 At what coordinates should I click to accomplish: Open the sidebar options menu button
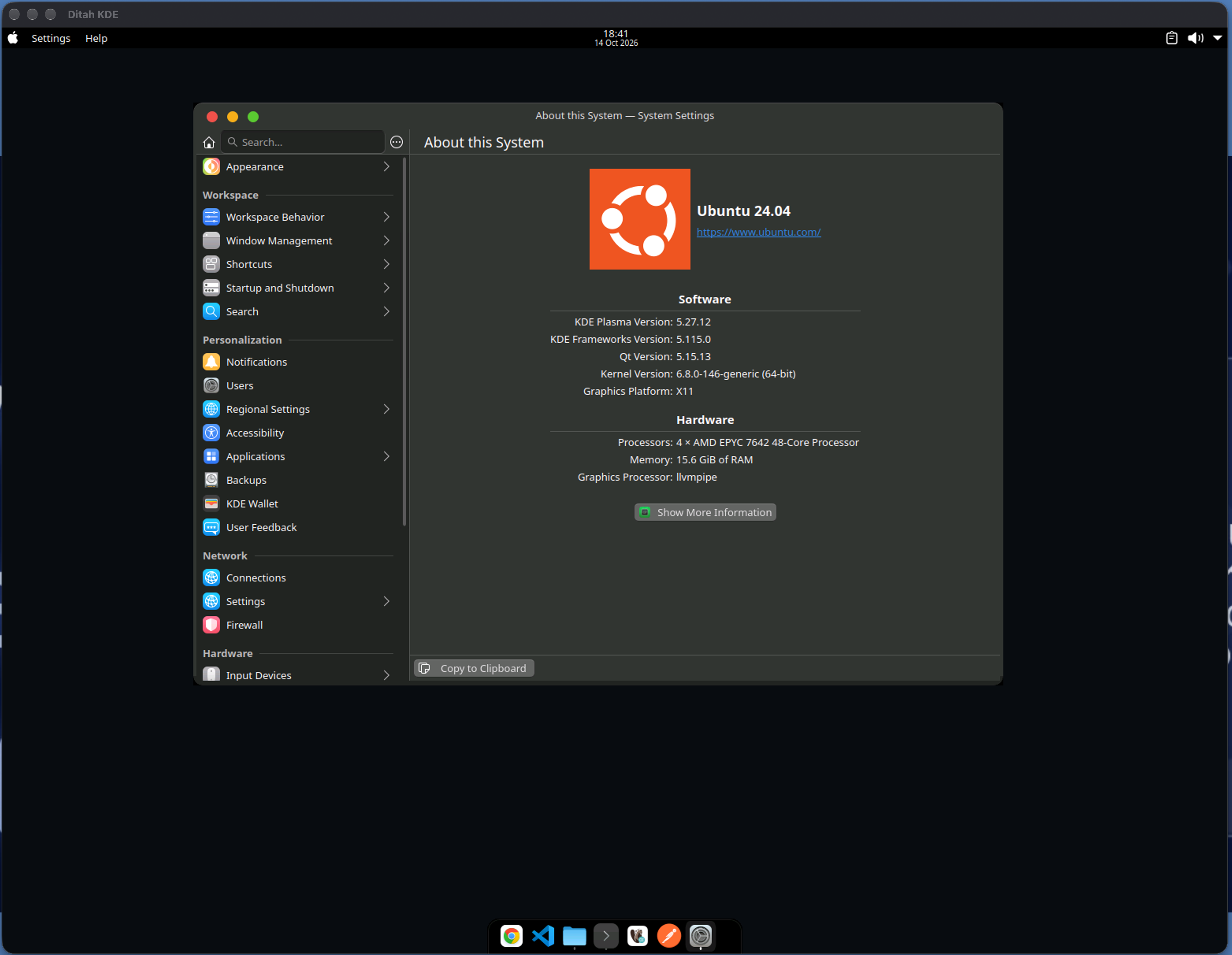[396, 142]
